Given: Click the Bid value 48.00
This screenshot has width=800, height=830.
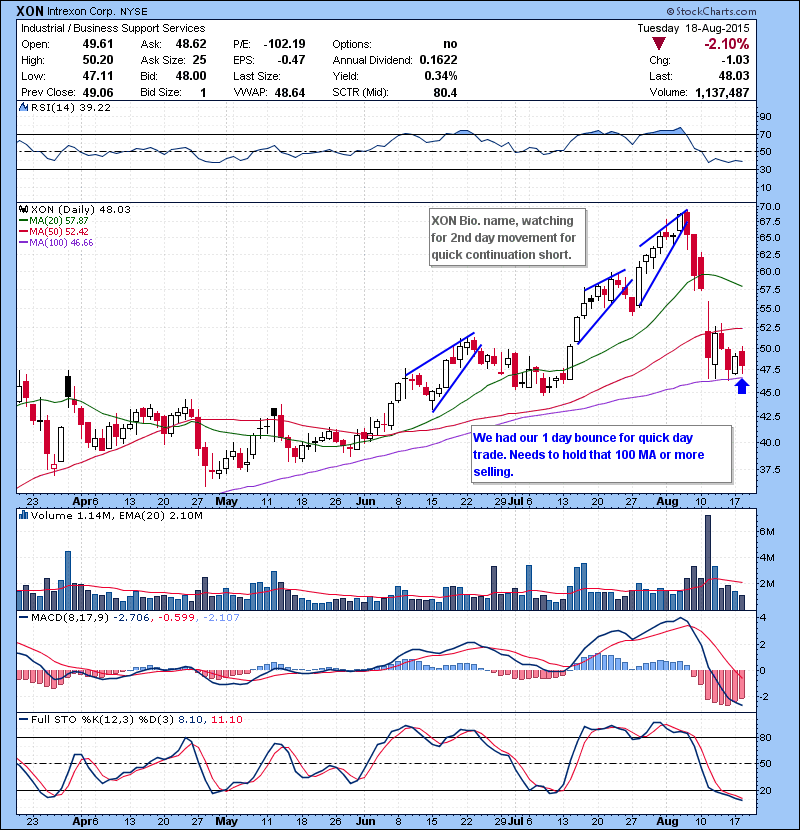Looking at the screenshot, I should point(191,76).
